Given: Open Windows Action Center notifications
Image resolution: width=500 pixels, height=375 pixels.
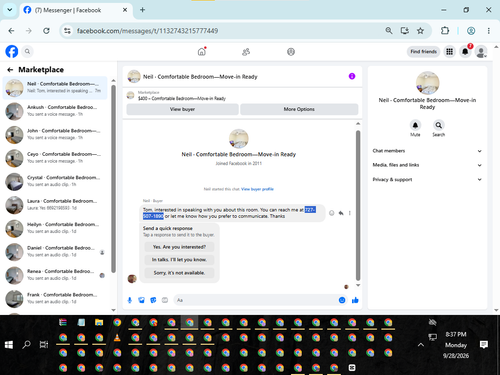Looking at the screenshot, I should click(x=484, y=345).
